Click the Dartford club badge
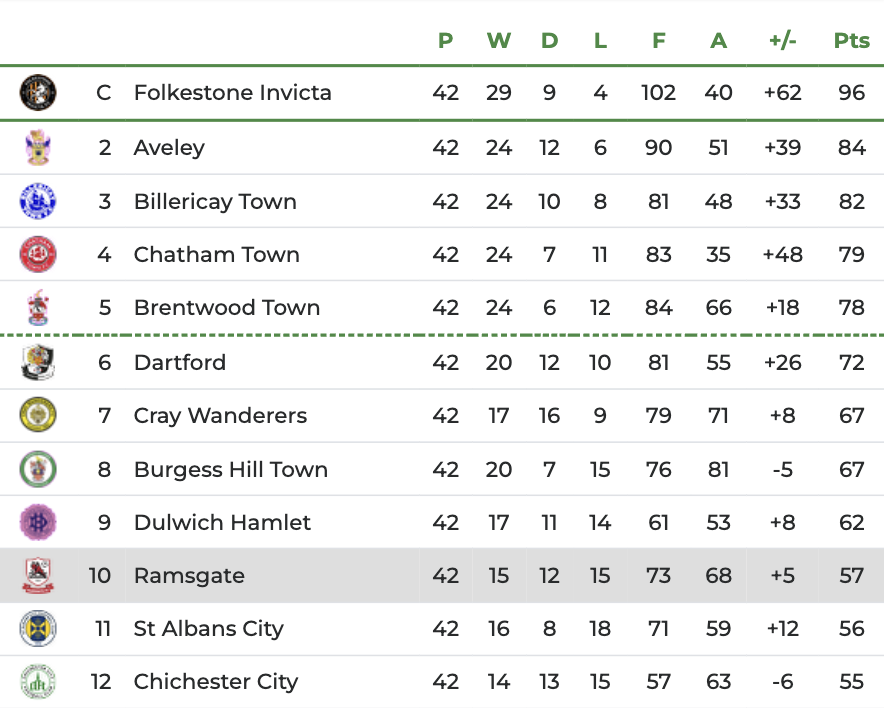The width and height of the screenshot is (884, 708). tap(38, 362)
